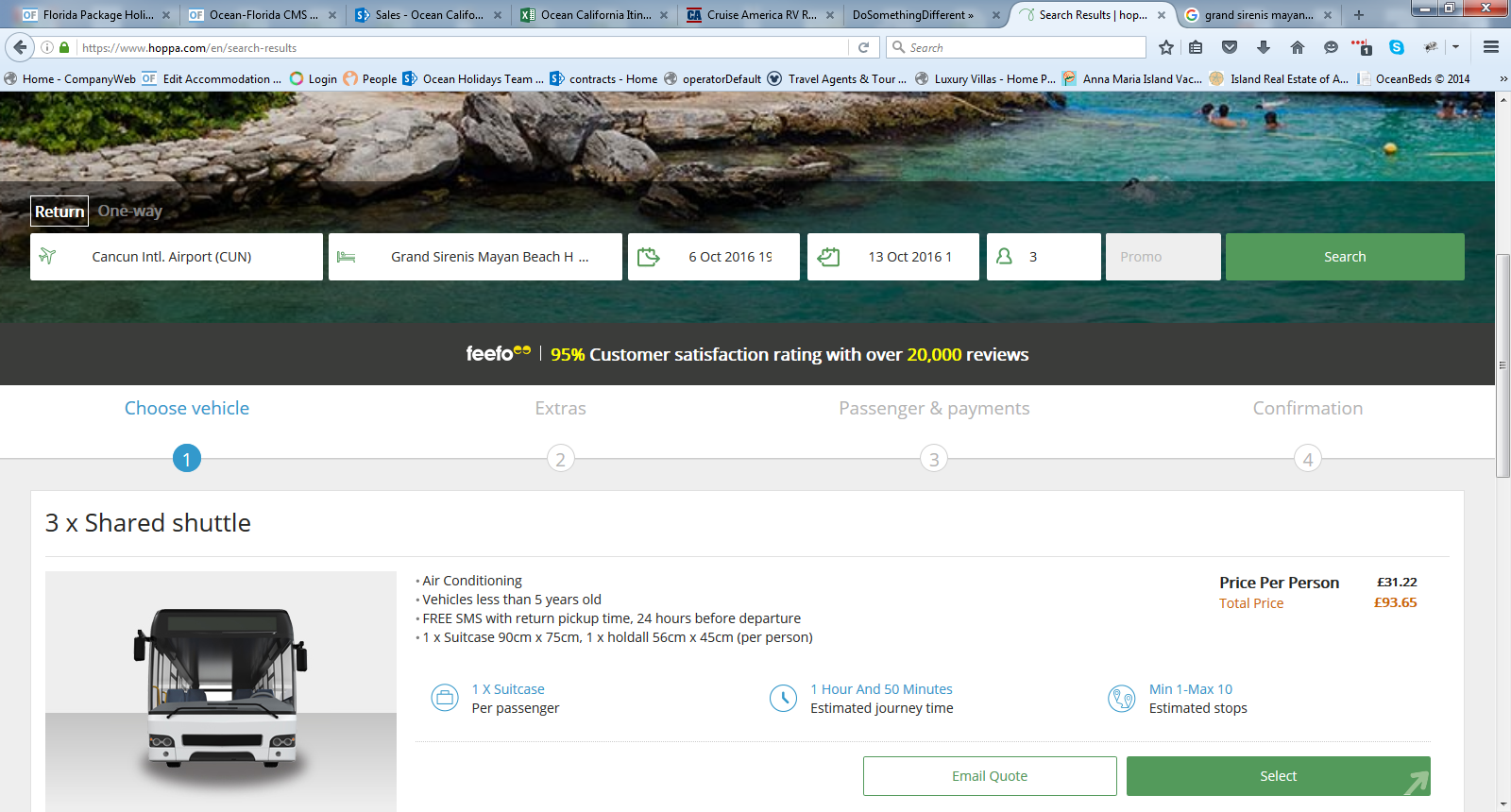Click the shared shuttle bus thumbnail
Viewport: 1511px width, 812px height.
click(x=221, y=691)
